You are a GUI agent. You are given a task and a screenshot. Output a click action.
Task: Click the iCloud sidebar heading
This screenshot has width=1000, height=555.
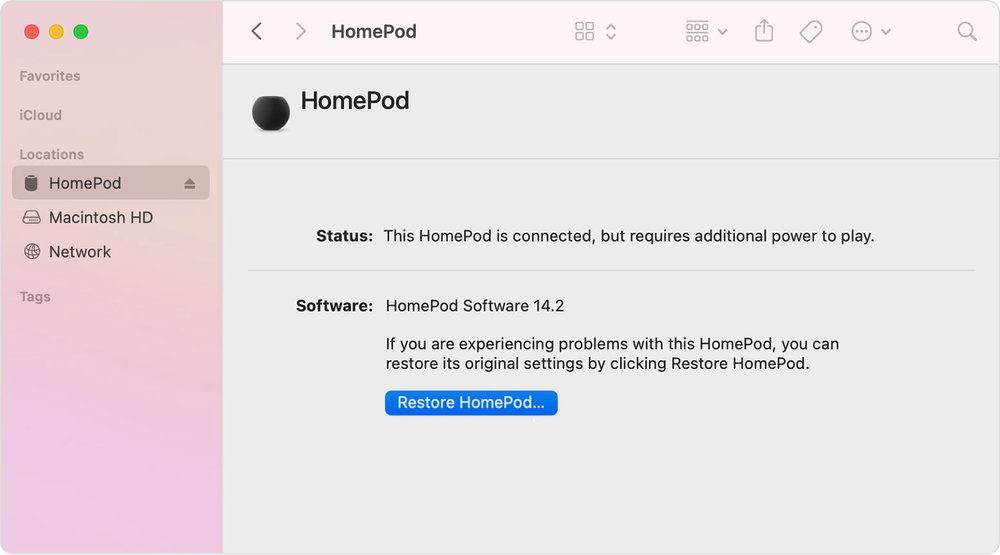point(41,115)
